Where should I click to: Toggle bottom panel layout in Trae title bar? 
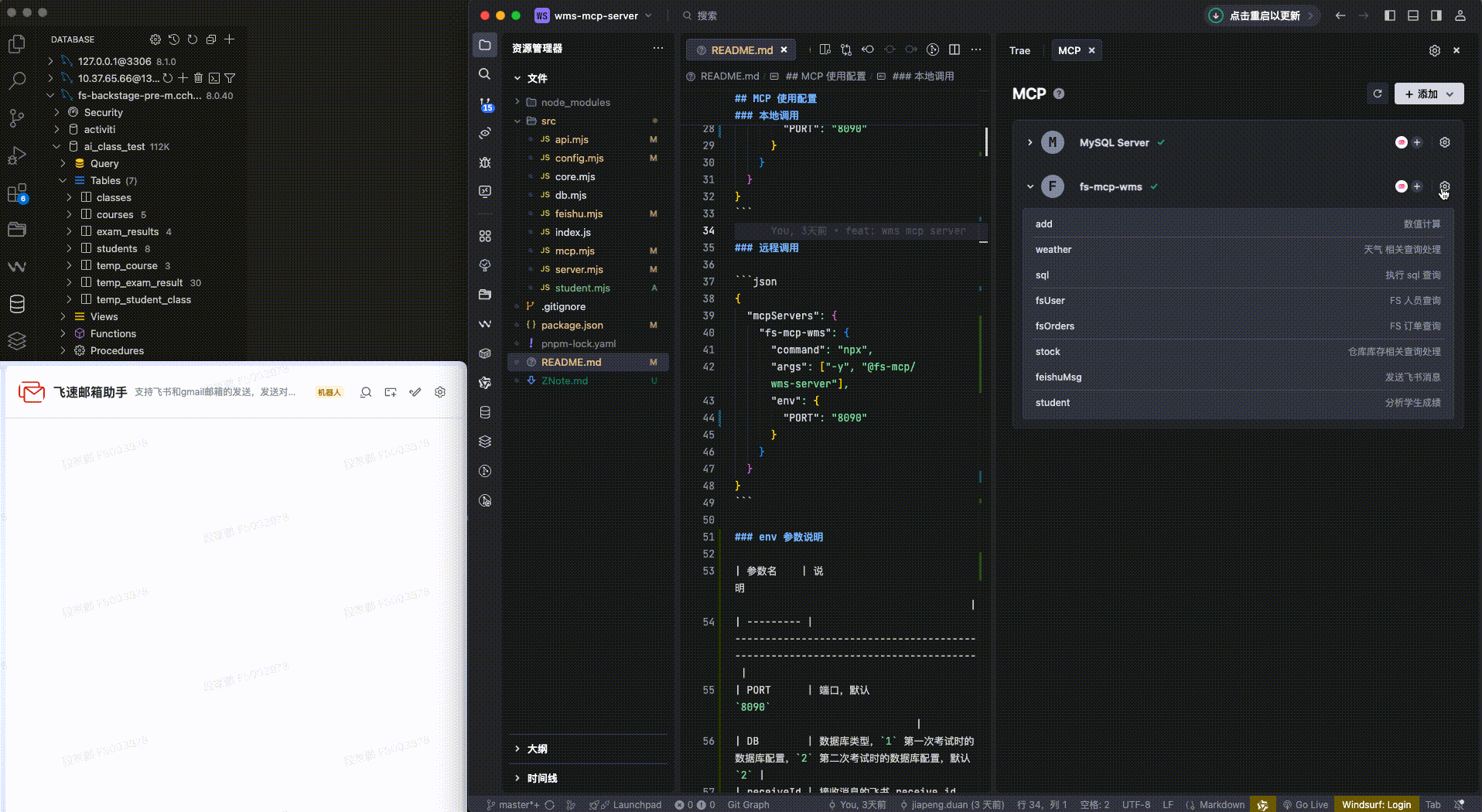(x=1413, y=15)
